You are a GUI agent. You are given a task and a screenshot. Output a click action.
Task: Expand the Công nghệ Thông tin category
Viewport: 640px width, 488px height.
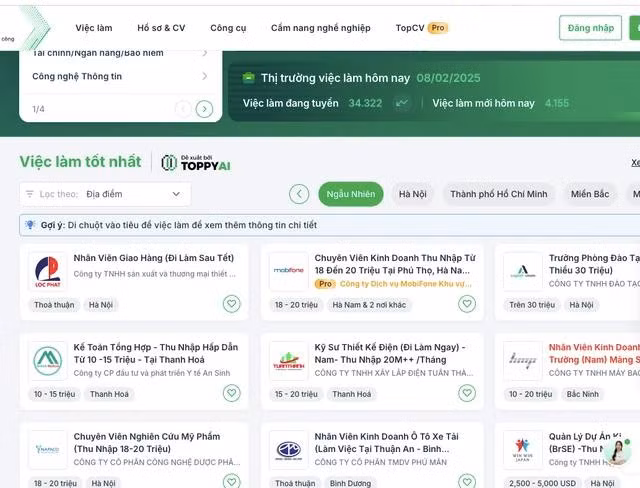(x=120, y=76)
